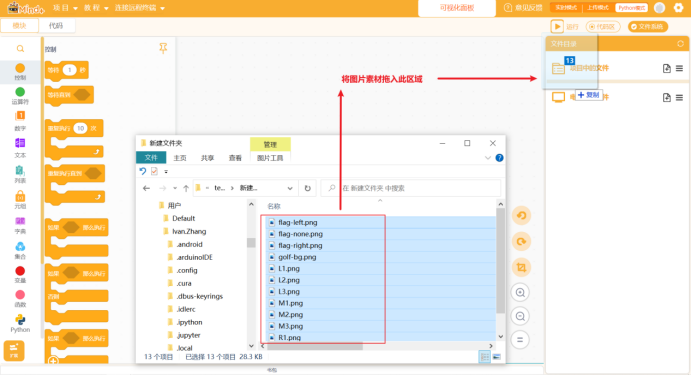Switch to 实时模式 mode

click(566, 8)
